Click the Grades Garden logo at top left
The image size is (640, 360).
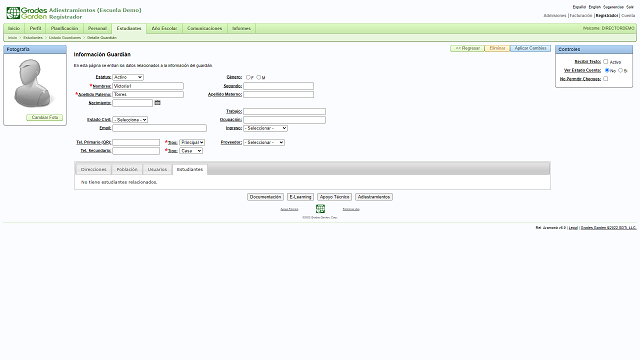27,13
